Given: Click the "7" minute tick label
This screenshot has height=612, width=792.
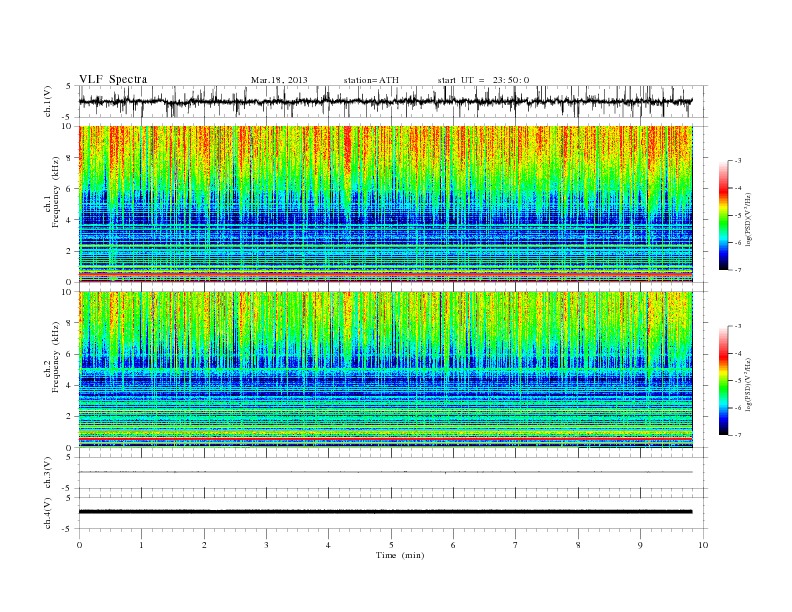Looking at the screenshot, I should pyautogui.click(x=516, y=545).
